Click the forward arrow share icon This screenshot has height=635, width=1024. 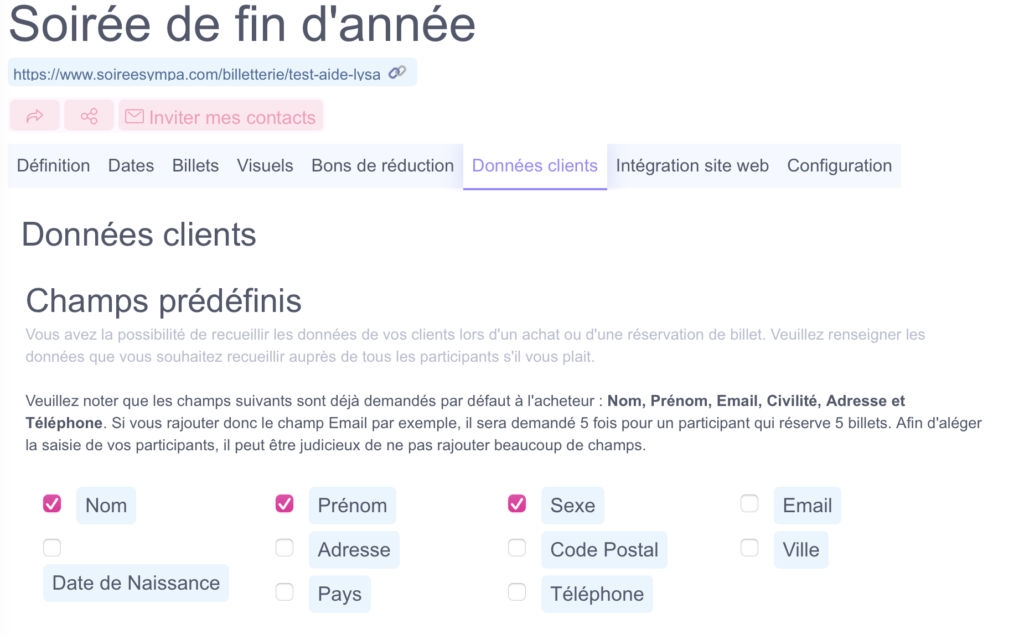(x=35, y=116)
